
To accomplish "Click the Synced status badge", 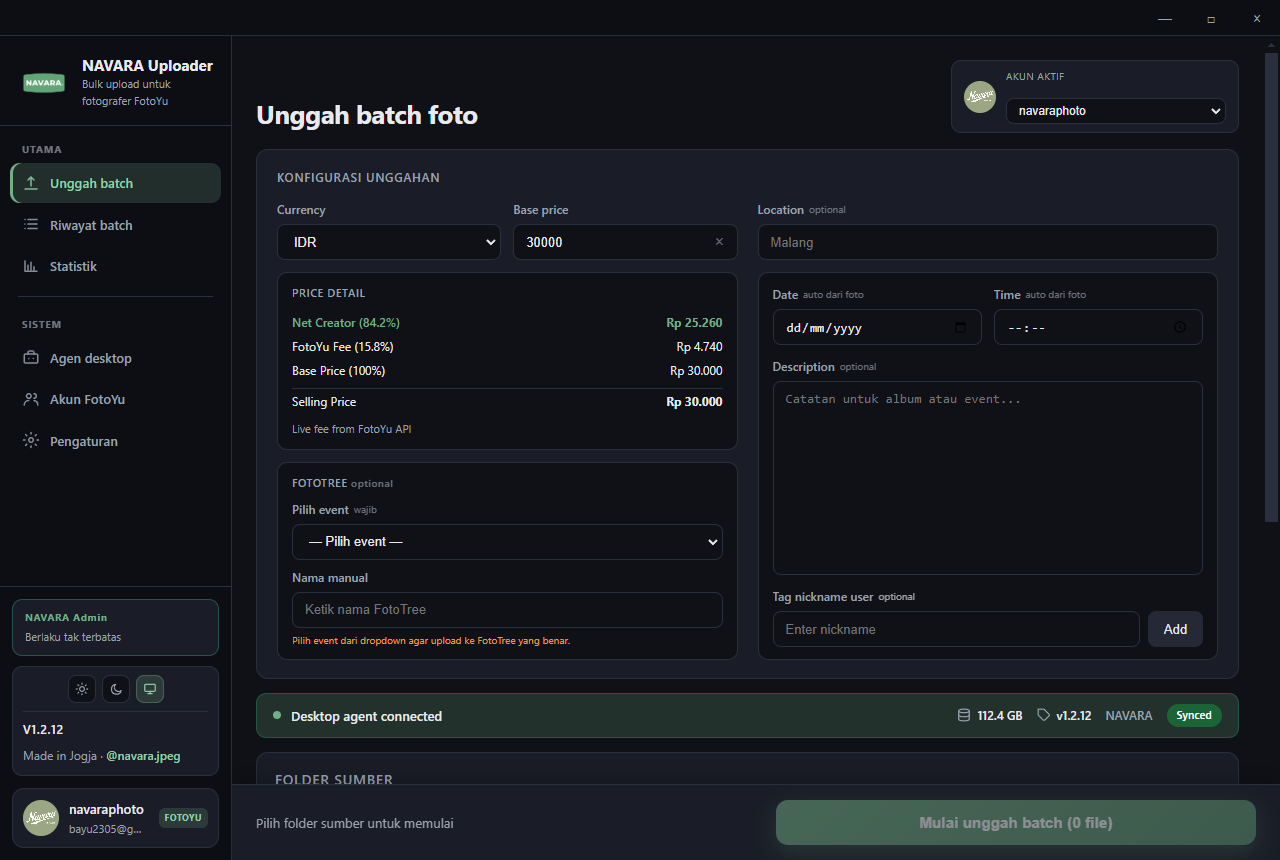I will click(1194, 715).
